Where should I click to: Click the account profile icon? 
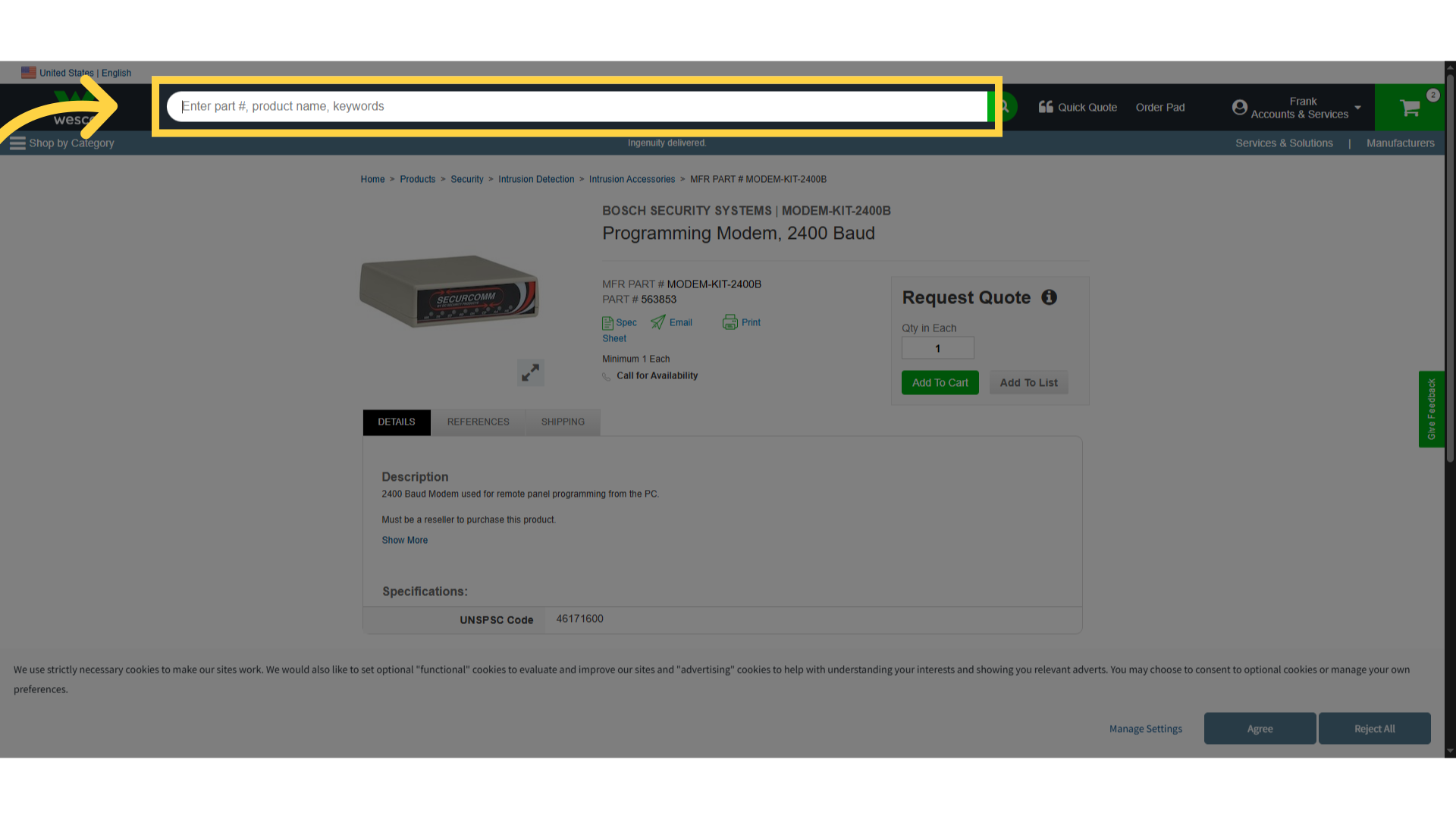point(1239,108)
